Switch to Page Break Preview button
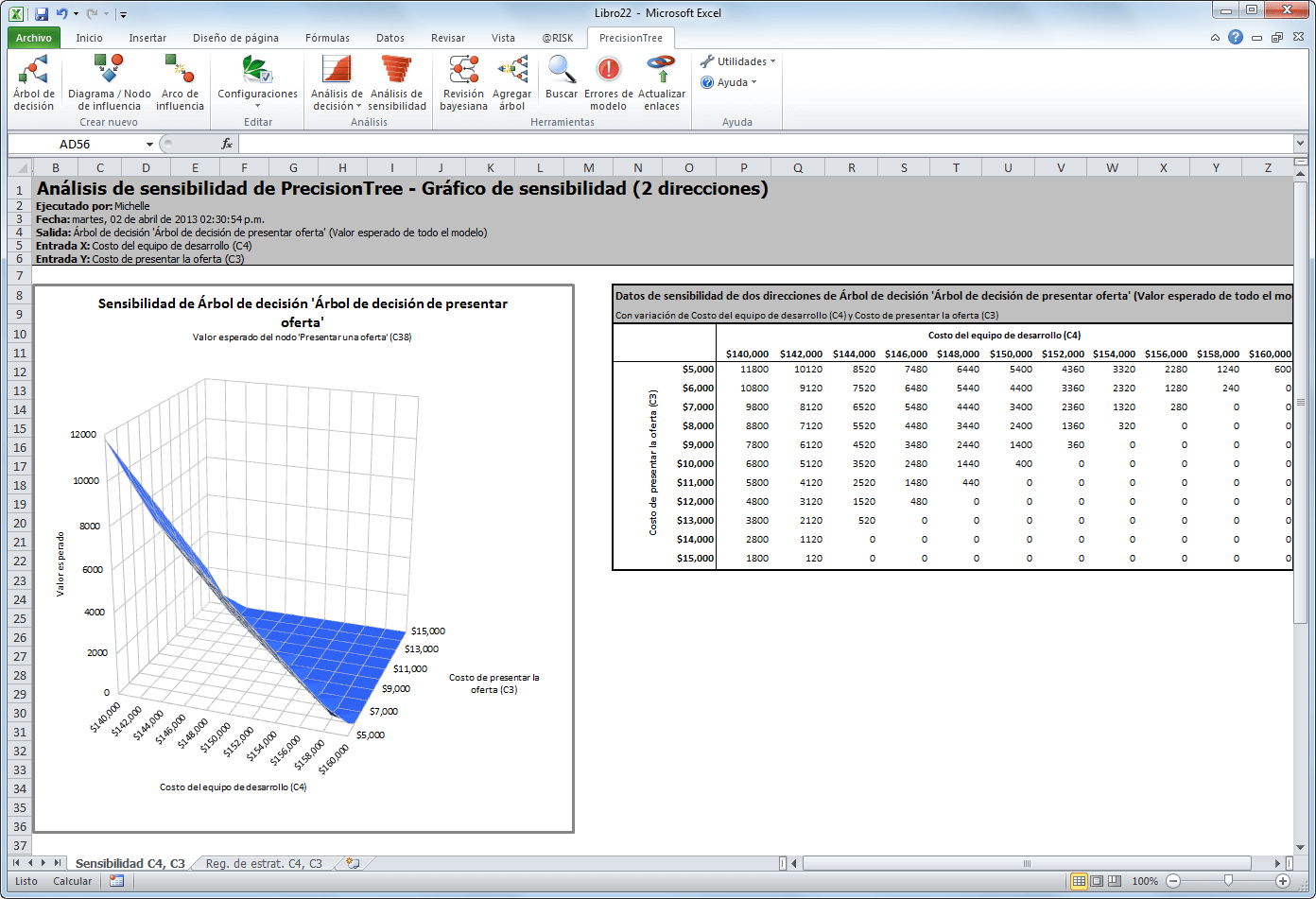 pos(1115,881)
